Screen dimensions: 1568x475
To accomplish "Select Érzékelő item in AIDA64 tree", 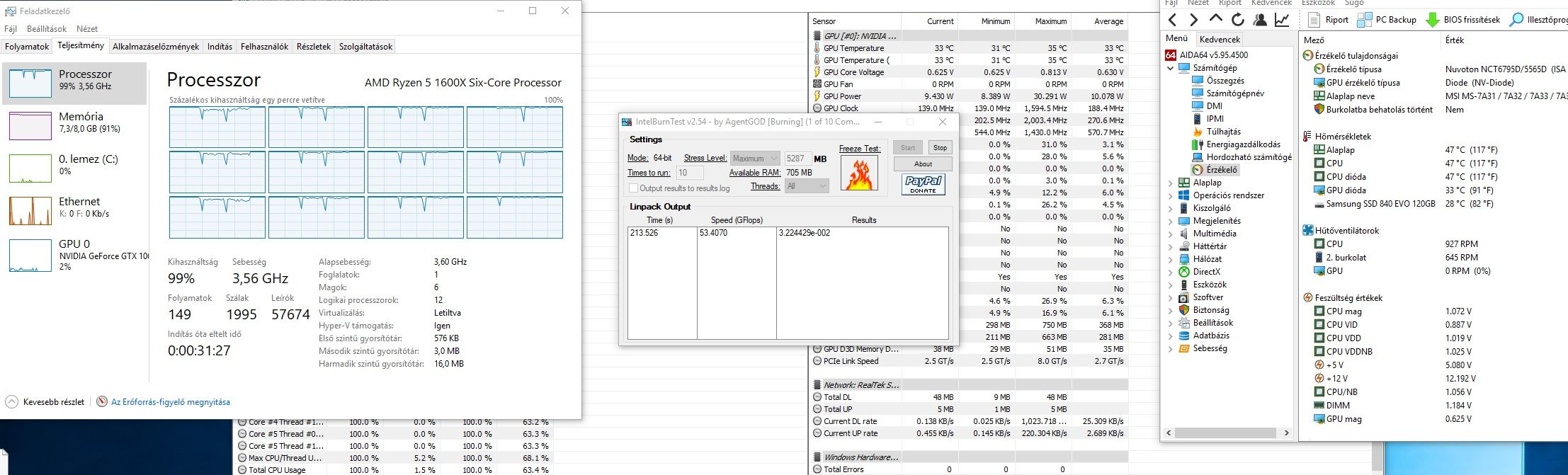I will click(1215, 170).
